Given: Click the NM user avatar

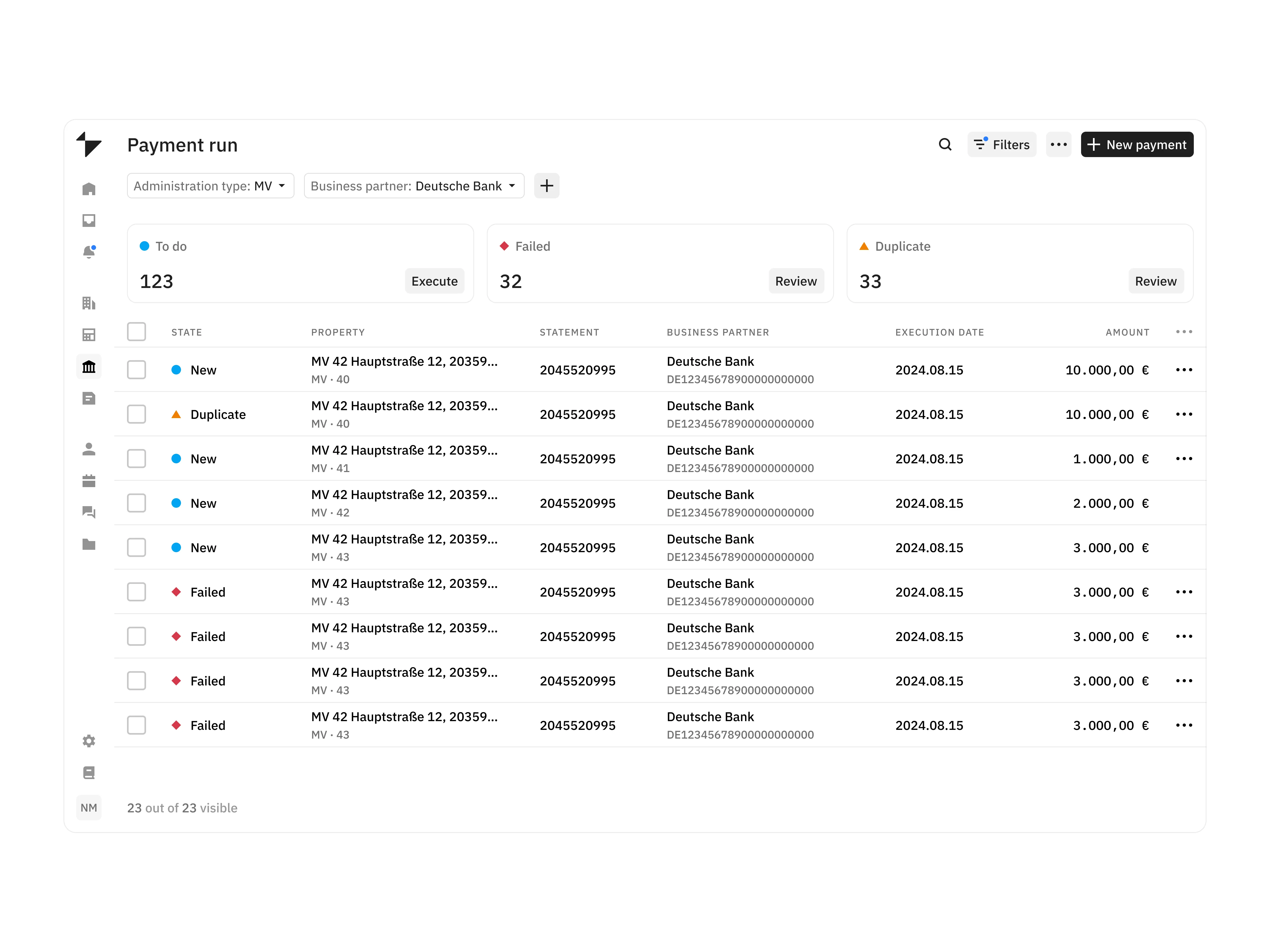Looking at the screenshot, I should [89, 807].
